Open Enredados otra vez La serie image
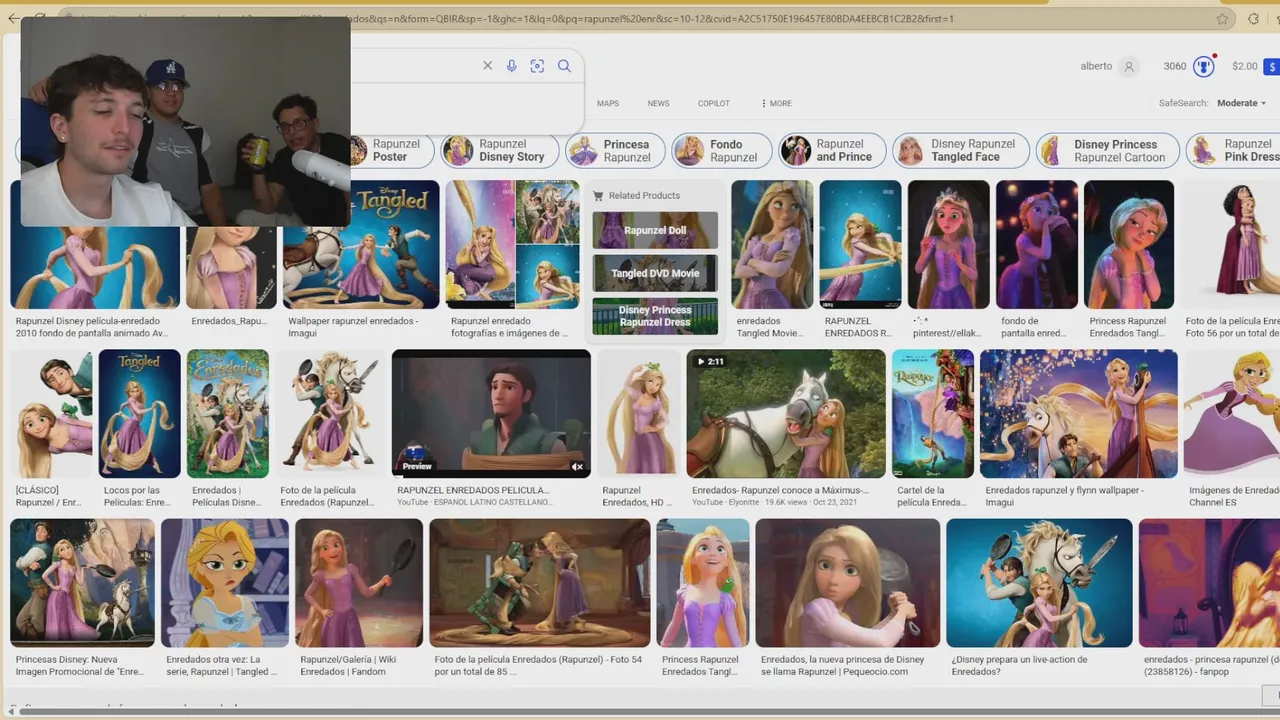The height and width of the screenshot is (720, 1280). [x=225, y=583]
